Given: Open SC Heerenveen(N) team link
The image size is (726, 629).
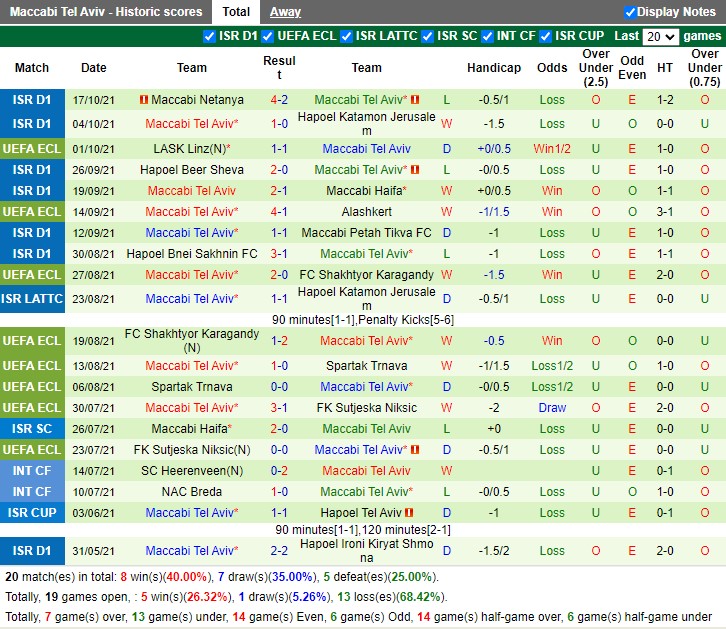Looking at the screenshot, I should click(192, 471).
